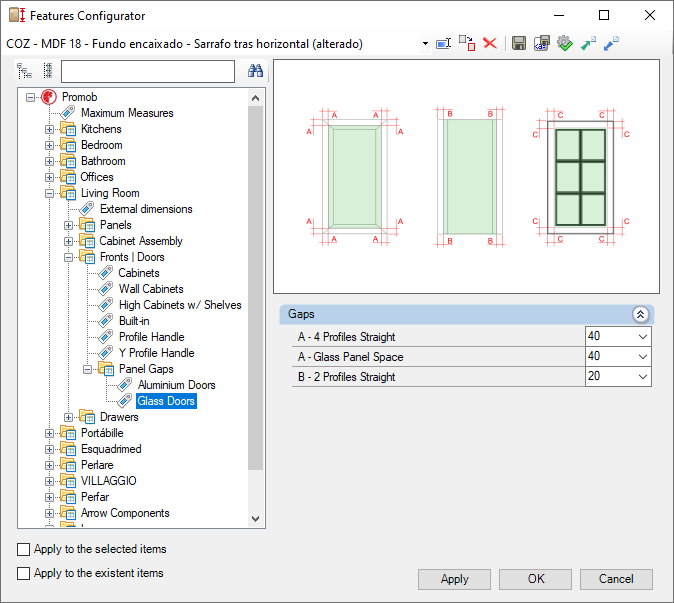
Task: Collapse the Gaps section chevron
Action: click(640, 315)
